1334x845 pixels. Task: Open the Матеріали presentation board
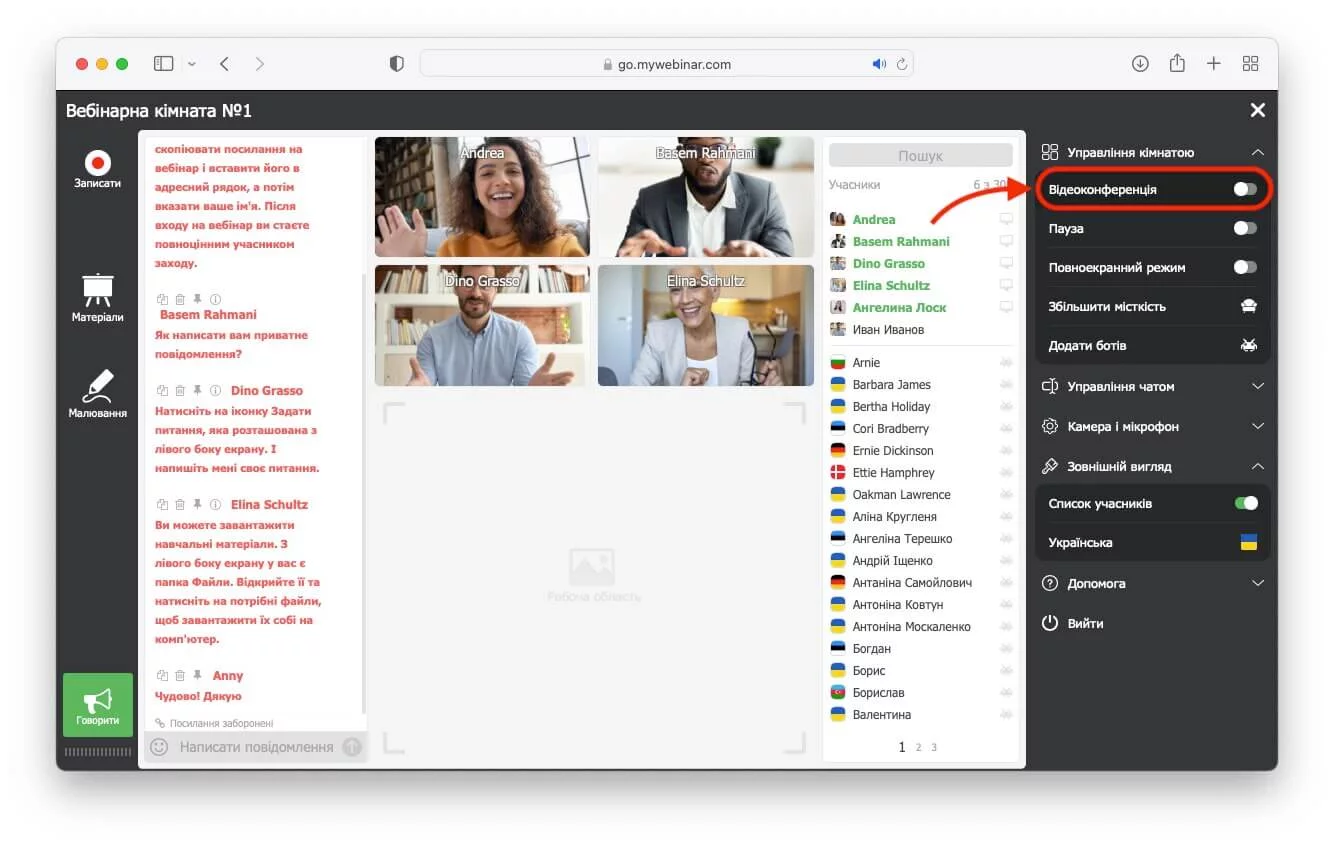tap(97, 290)
